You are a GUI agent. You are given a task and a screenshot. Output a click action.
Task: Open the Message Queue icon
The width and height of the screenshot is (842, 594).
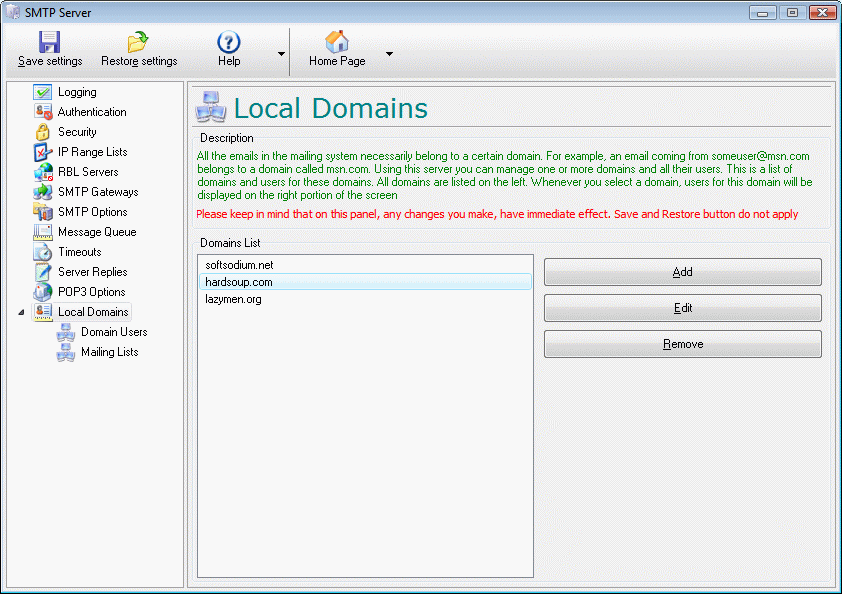tap(43, 231)
